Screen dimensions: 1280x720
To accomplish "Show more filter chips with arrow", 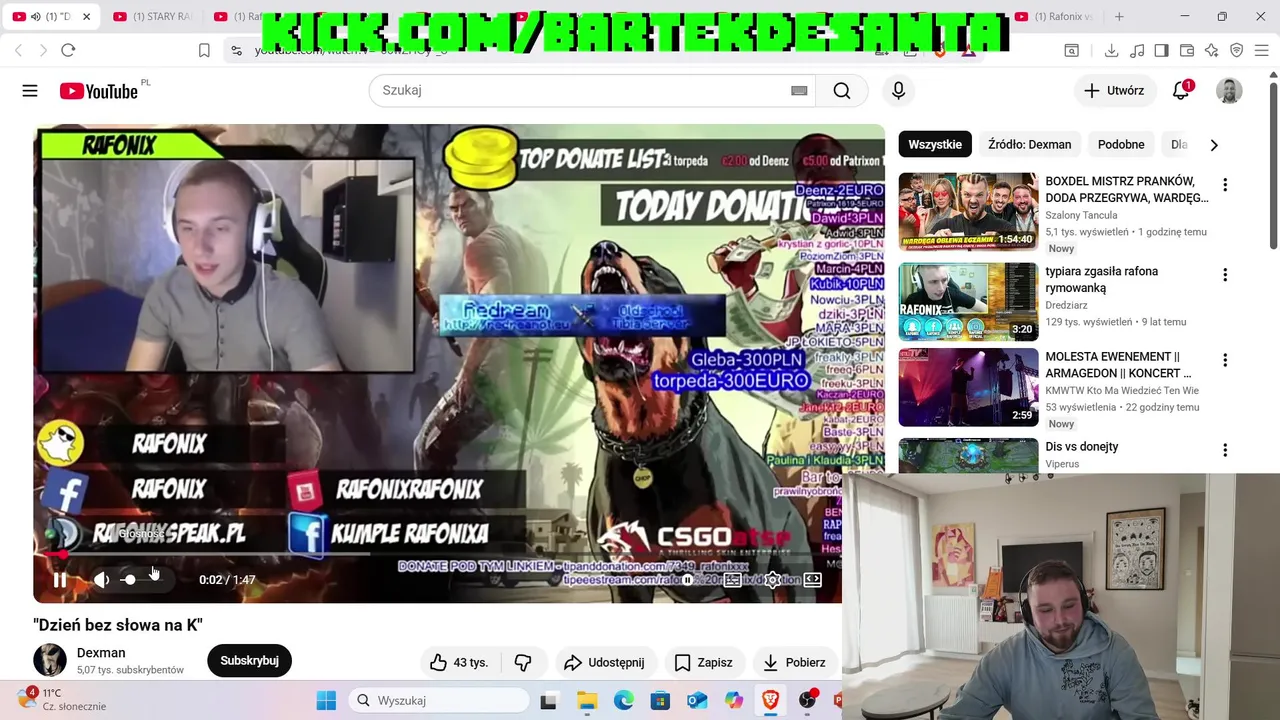I will pos(1214,145).
